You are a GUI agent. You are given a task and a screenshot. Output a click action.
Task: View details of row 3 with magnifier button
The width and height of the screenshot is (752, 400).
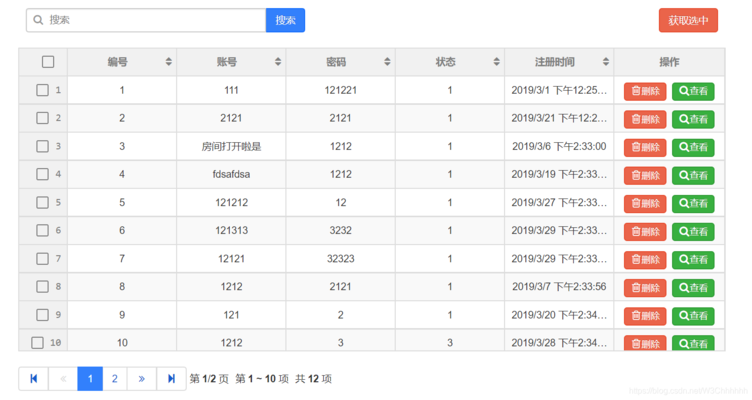[x=693, y=147]
